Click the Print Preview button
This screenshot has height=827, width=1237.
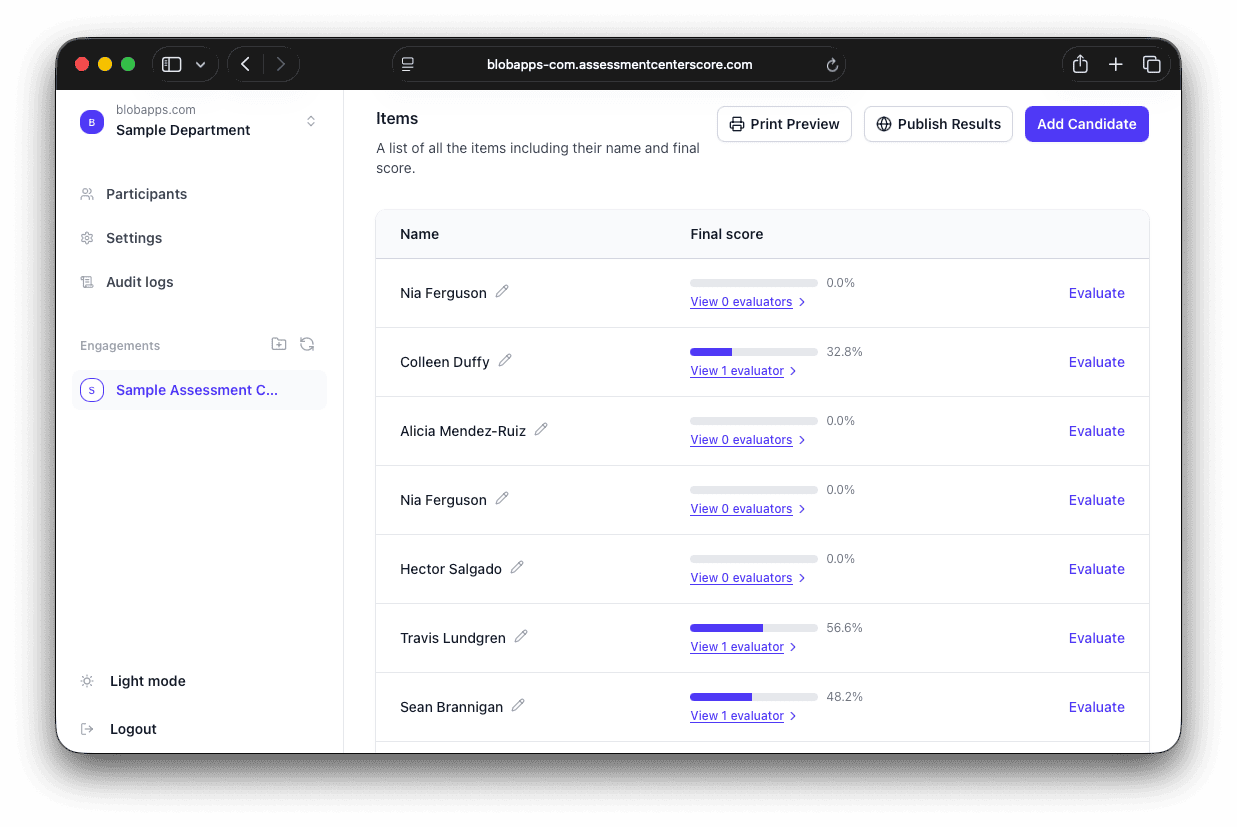coord(784,124)
